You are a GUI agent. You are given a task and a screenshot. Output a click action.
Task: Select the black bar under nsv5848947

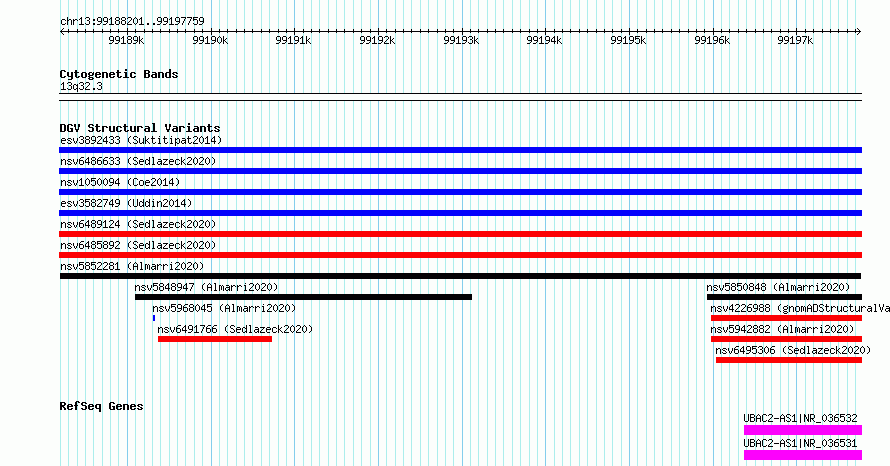[x=303, y=297]
